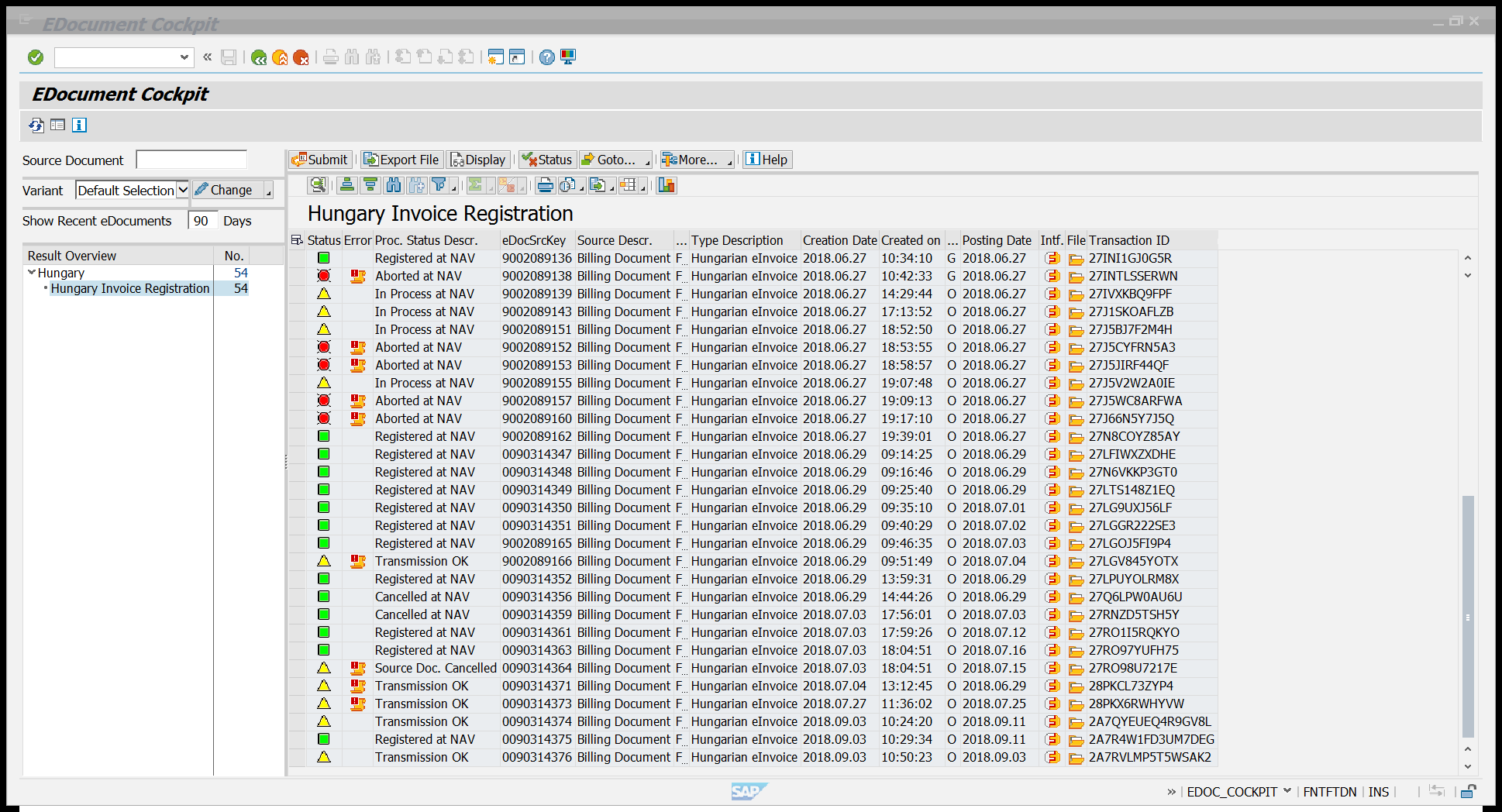
Task: Click the Source Document input field
Action: (191, 160)
